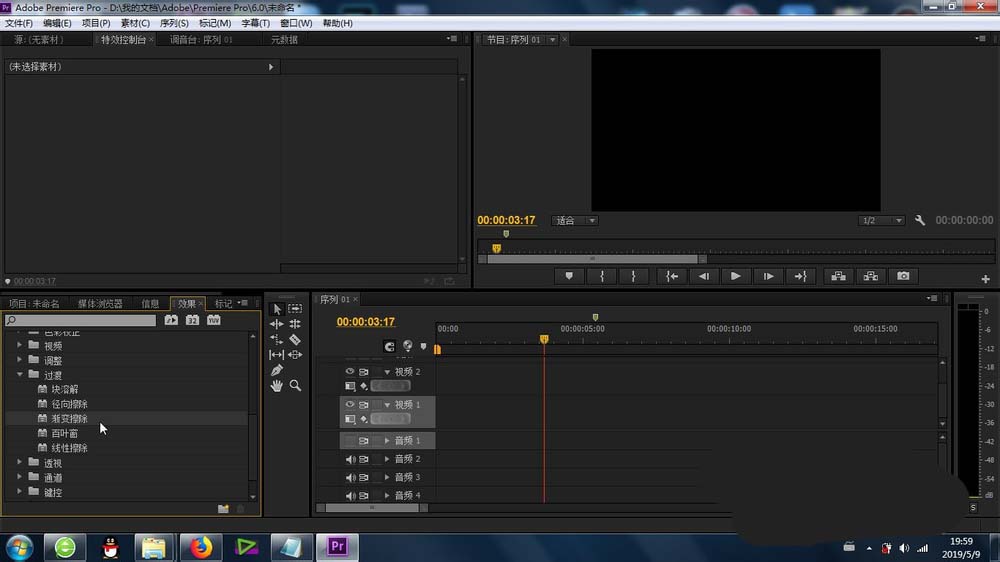Screen dimensions: 1000x562
Task: Switch to the 媒体浏览器 tab
Action: pyautogui.click(x=100, y=303)
